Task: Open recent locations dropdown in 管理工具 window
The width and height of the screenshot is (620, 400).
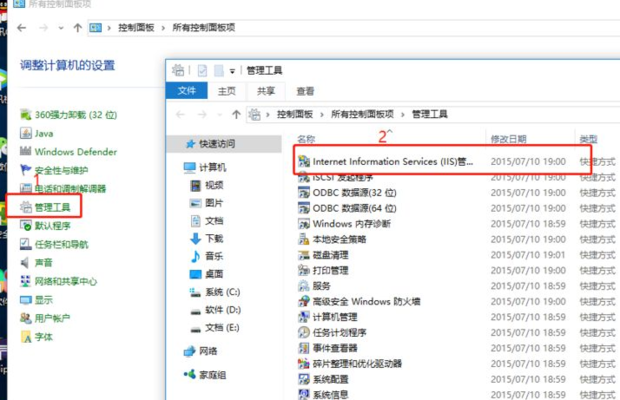Action: (220, 115)
